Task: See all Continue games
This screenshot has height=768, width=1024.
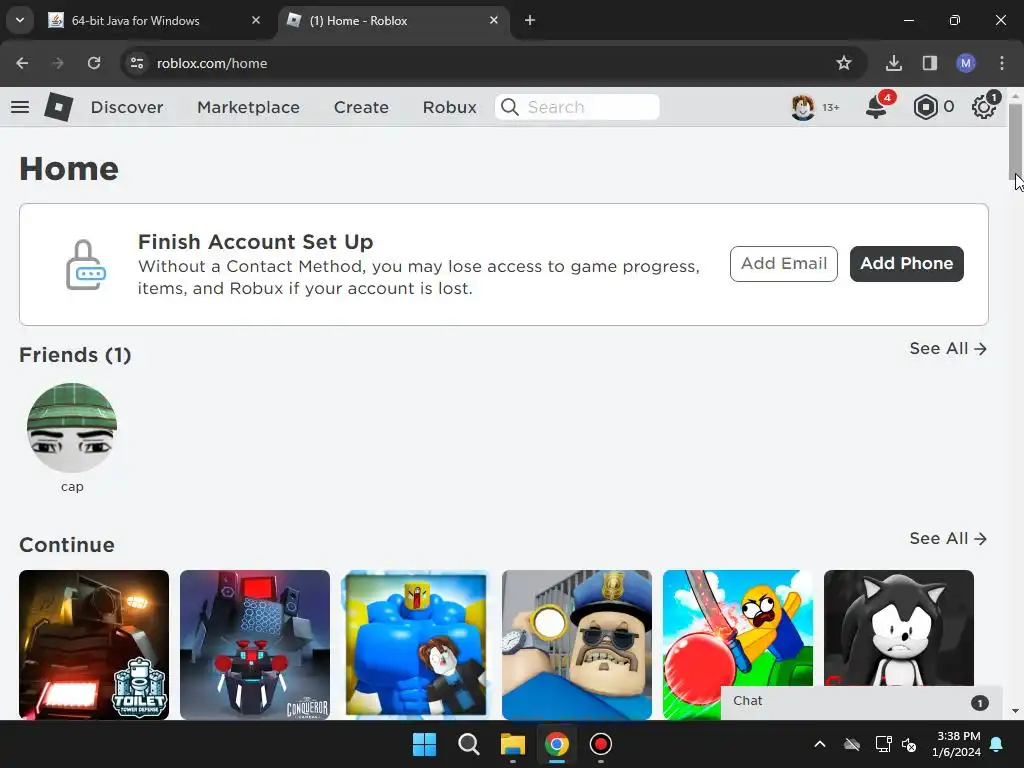Action: point(948,539)
